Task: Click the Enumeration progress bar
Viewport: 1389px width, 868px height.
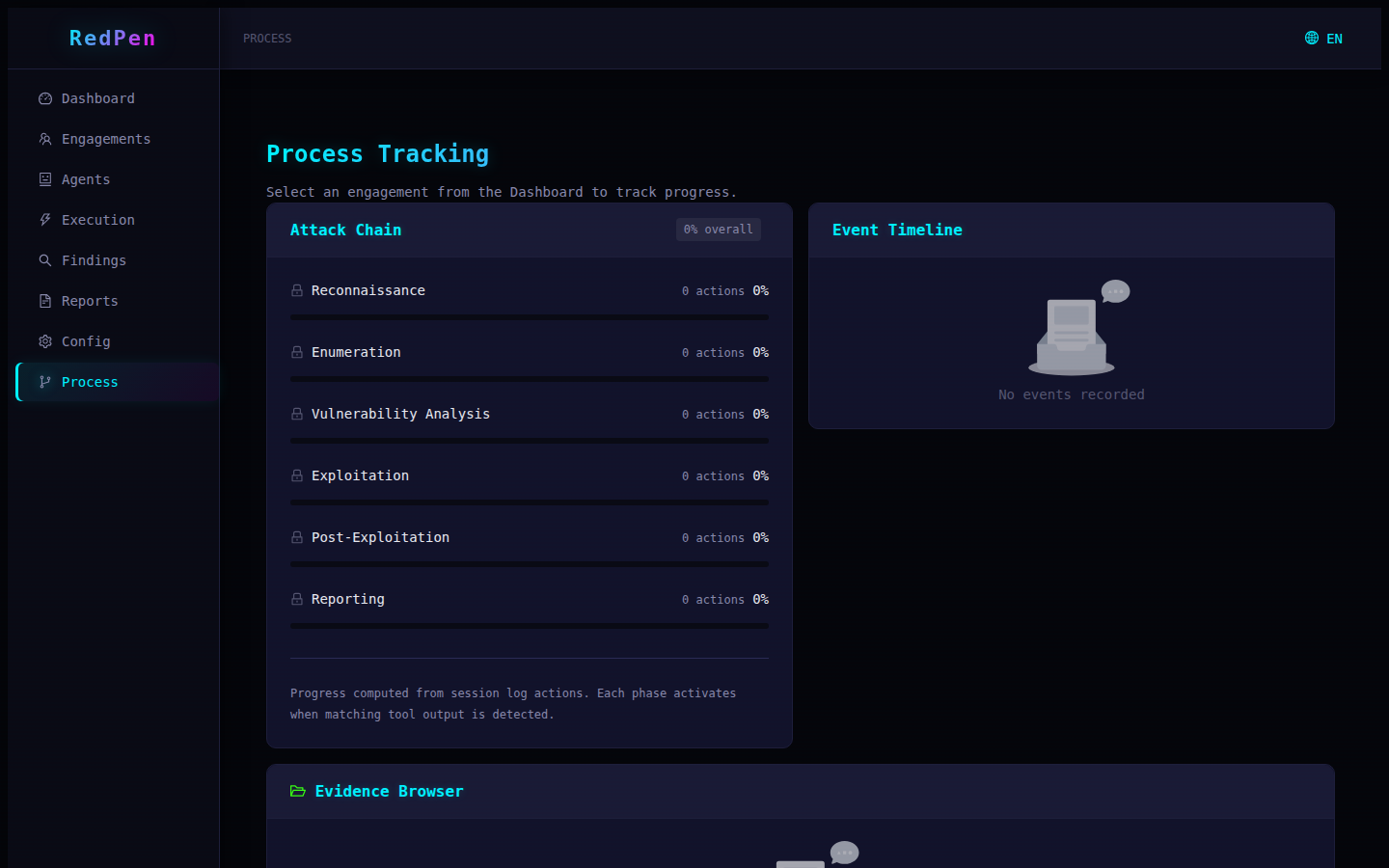Action: pos(530,379)
